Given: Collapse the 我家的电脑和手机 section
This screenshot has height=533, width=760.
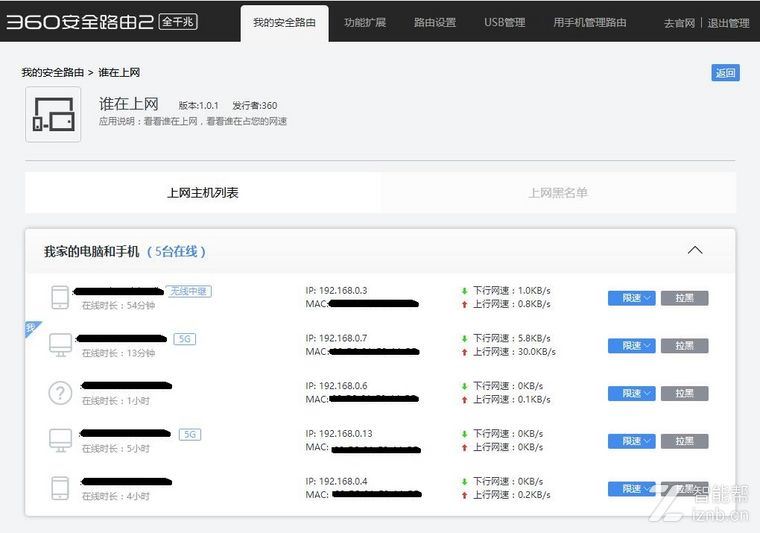Looking at the screenshot, I should 695,251.
